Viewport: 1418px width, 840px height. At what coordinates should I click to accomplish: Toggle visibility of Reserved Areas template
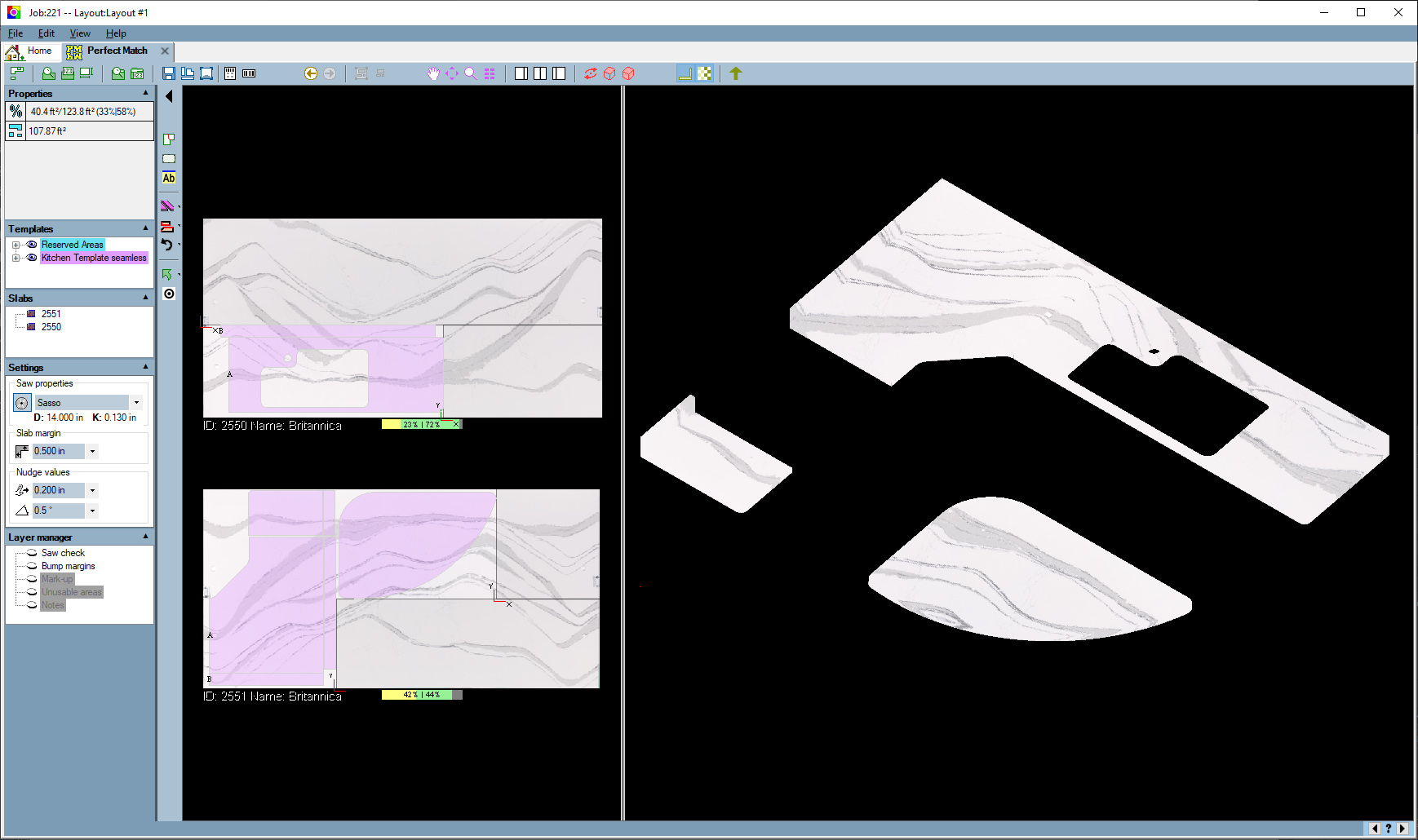click(x=32, y=245)
